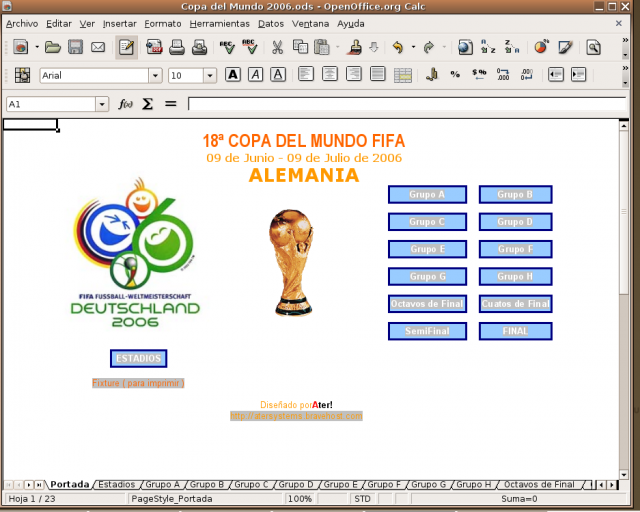
Task: Align cell content Right
Action: pyautogui.click(x=353, y=75)
